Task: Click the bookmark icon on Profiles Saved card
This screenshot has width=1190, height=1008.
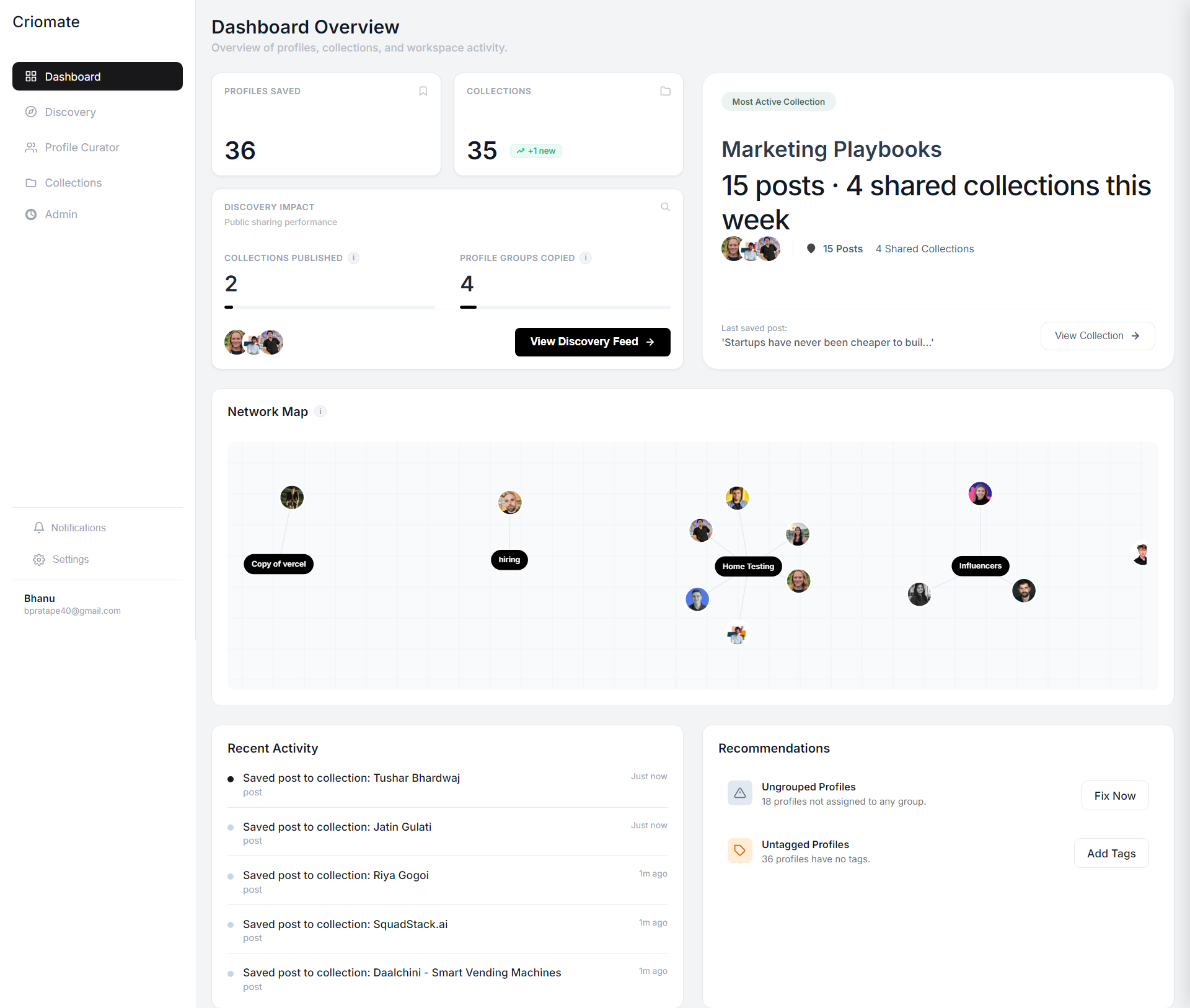Action: 423,91
